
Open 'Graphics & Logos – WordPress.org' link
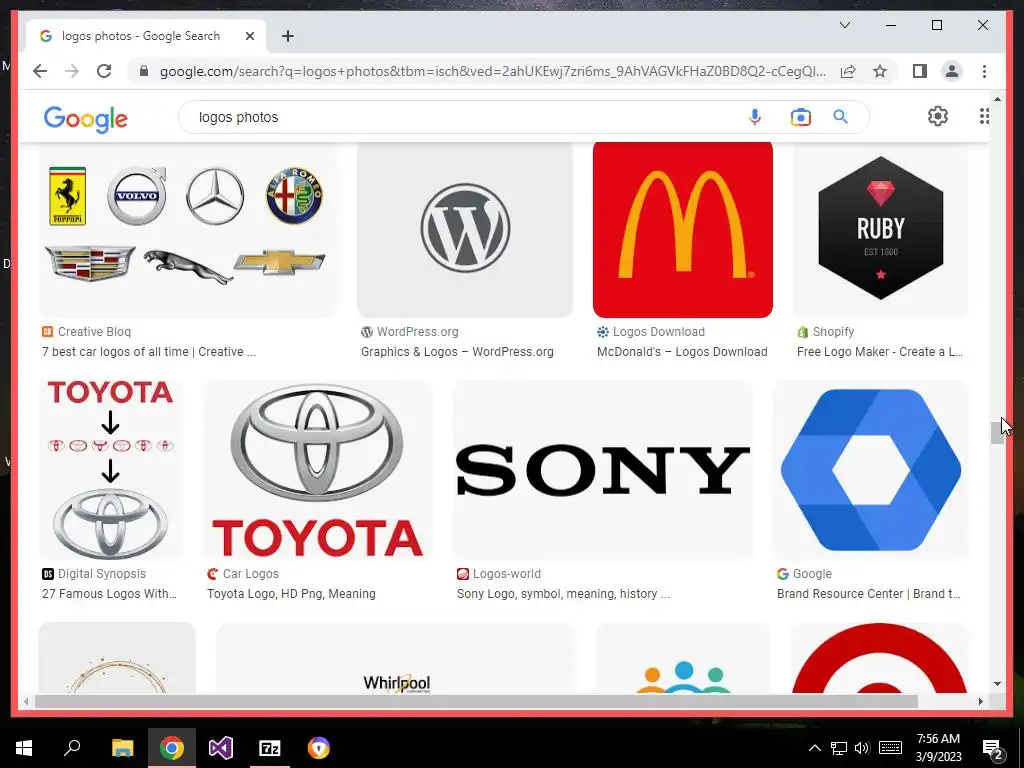457,351
